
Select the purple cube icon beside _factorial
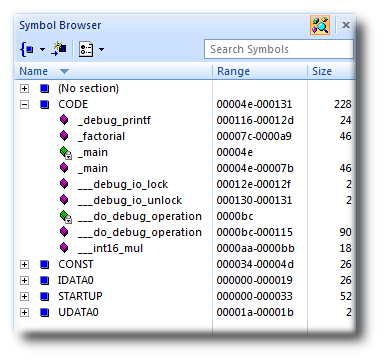[x=64, y=136]
